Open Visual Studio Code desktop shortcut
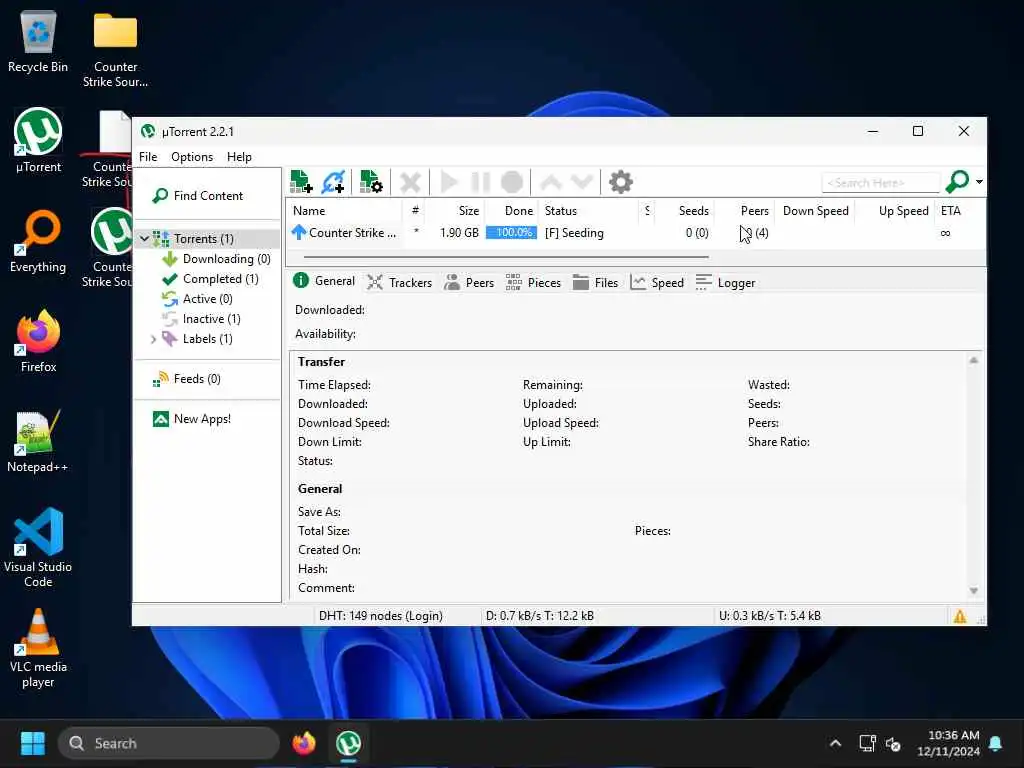The height and width of the screenshot is (768, 1024). click(38, 547)
